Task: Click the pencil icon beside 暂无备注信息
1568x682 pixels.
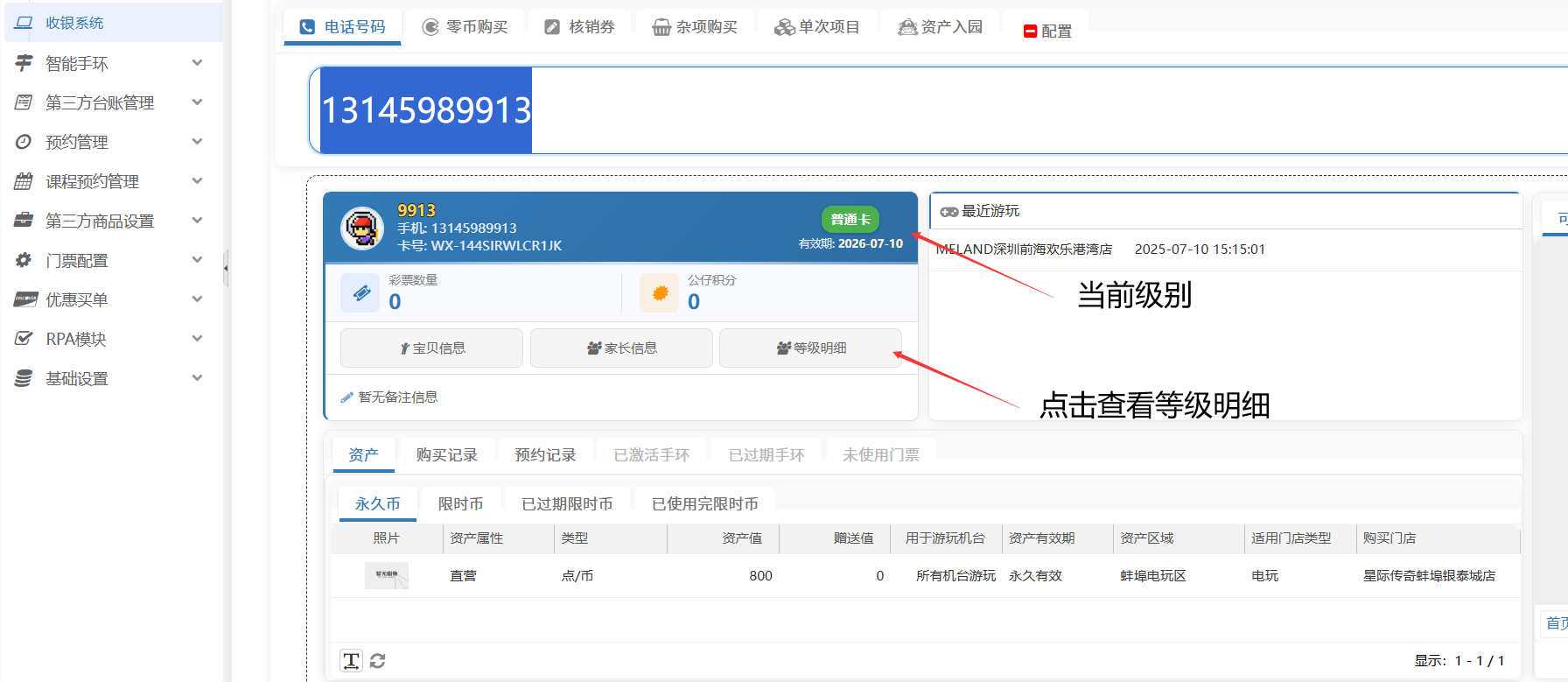Action: (347, 397)
